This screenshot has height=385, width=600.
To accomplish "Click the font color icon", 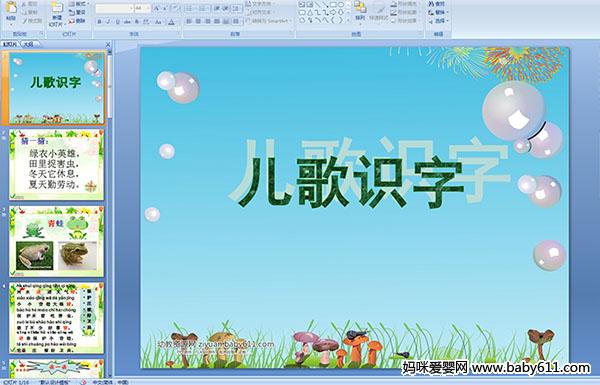I will coord(172,22).
